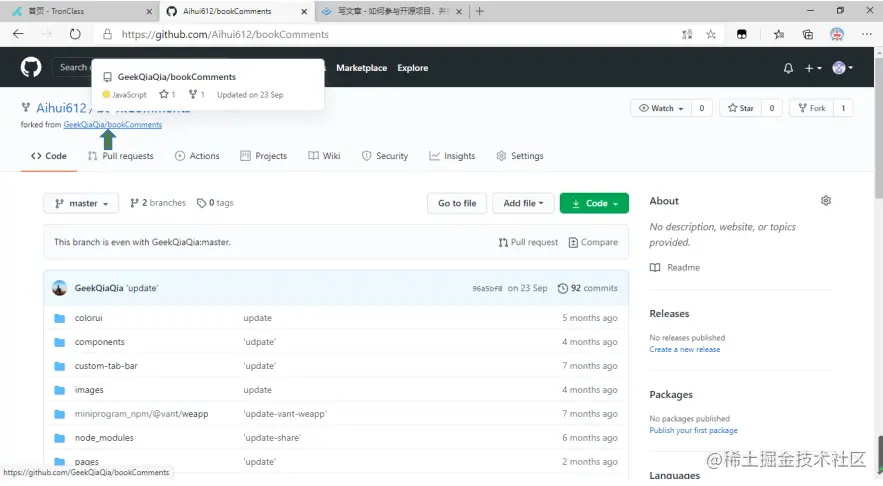883x486 pixels.
Task: Select the Code tab
Action: pos(49,156)
